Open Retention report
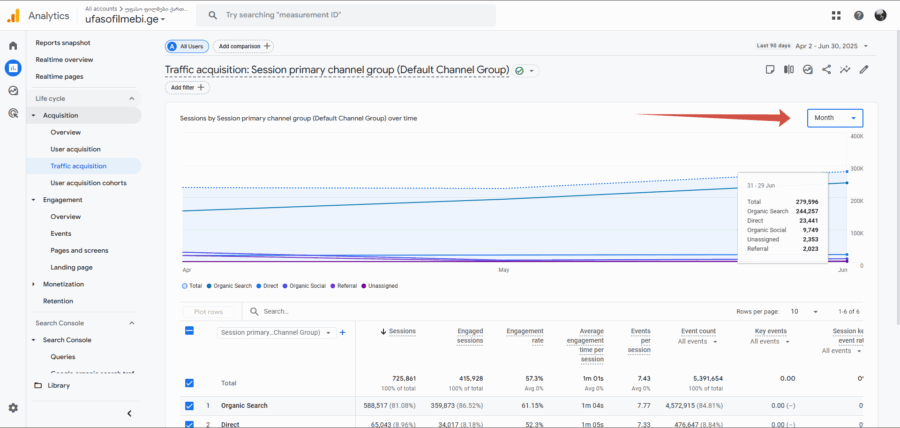The width and height of the screenshot is (900, 428). pyautogui.click(x=58, y=301)
